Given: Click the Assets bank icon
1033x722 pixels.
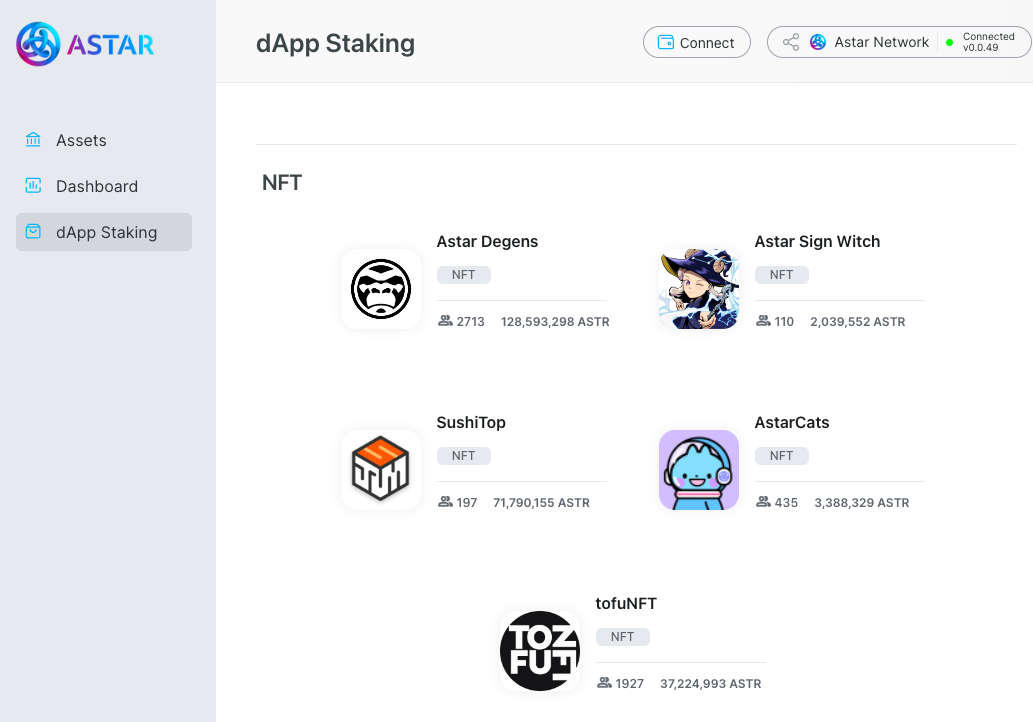Looking at the screenshot, I should [33, 140].
